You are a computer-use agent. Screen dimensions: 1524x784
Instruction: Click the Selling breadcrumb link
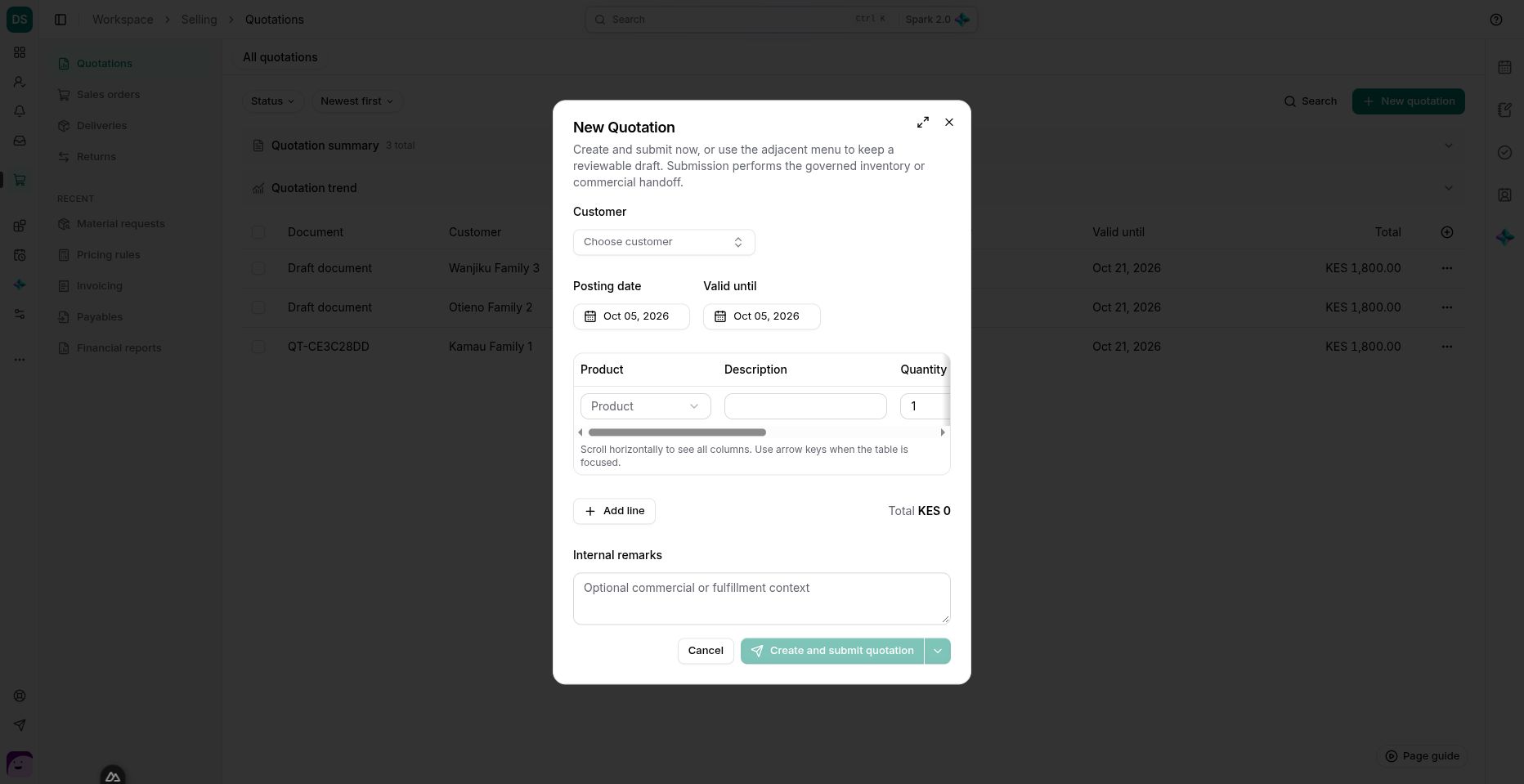pos(199,20)
